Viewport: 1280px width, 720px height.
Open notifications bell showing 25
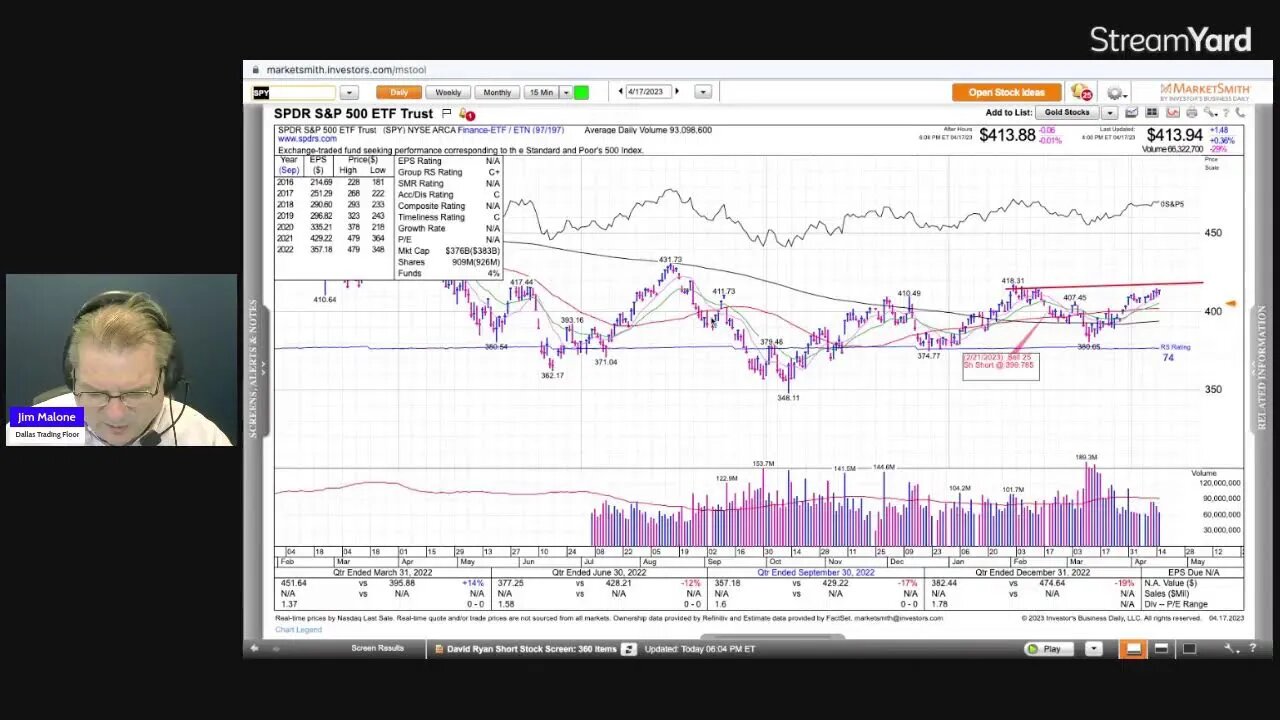1081,92
